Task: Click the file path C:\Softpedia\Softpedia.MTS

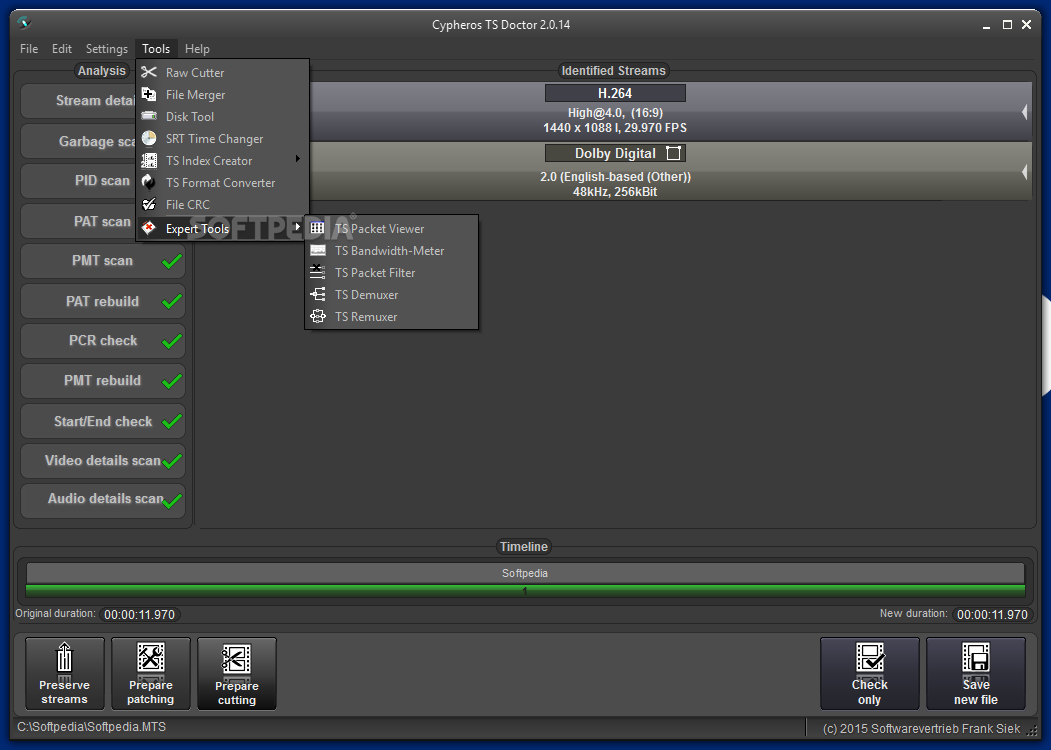Action: (x=92, y=727)
